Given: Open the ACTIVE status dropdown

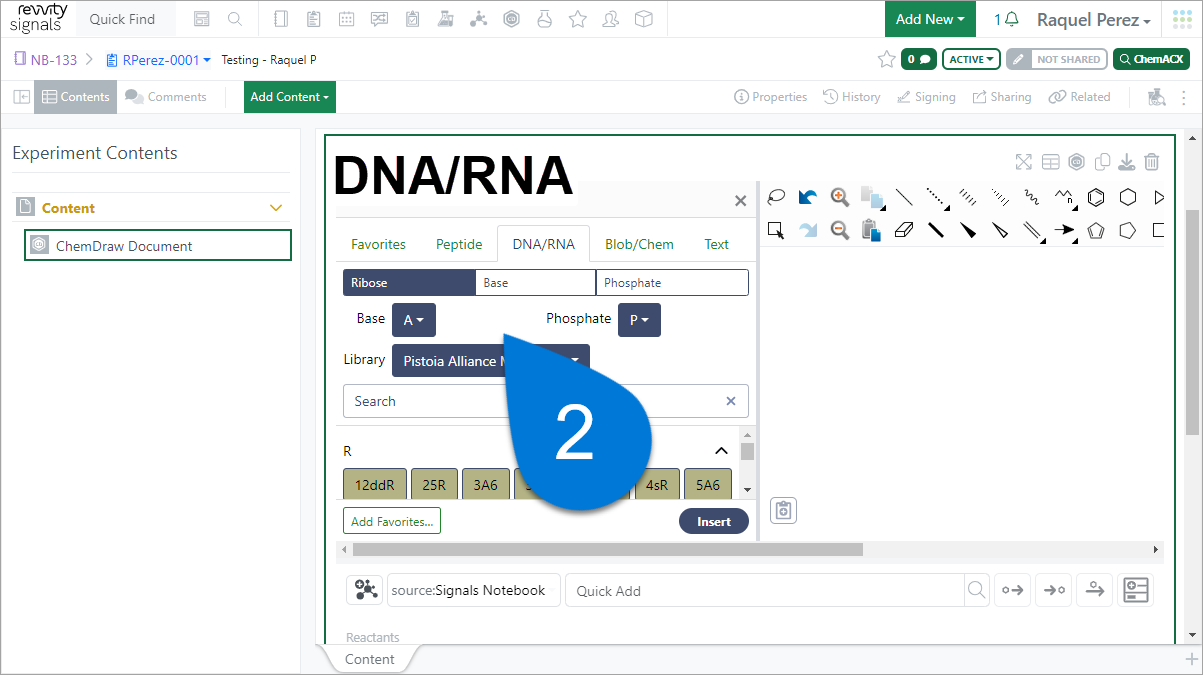Looking at the screenshot, I should [x=973, y=59].
